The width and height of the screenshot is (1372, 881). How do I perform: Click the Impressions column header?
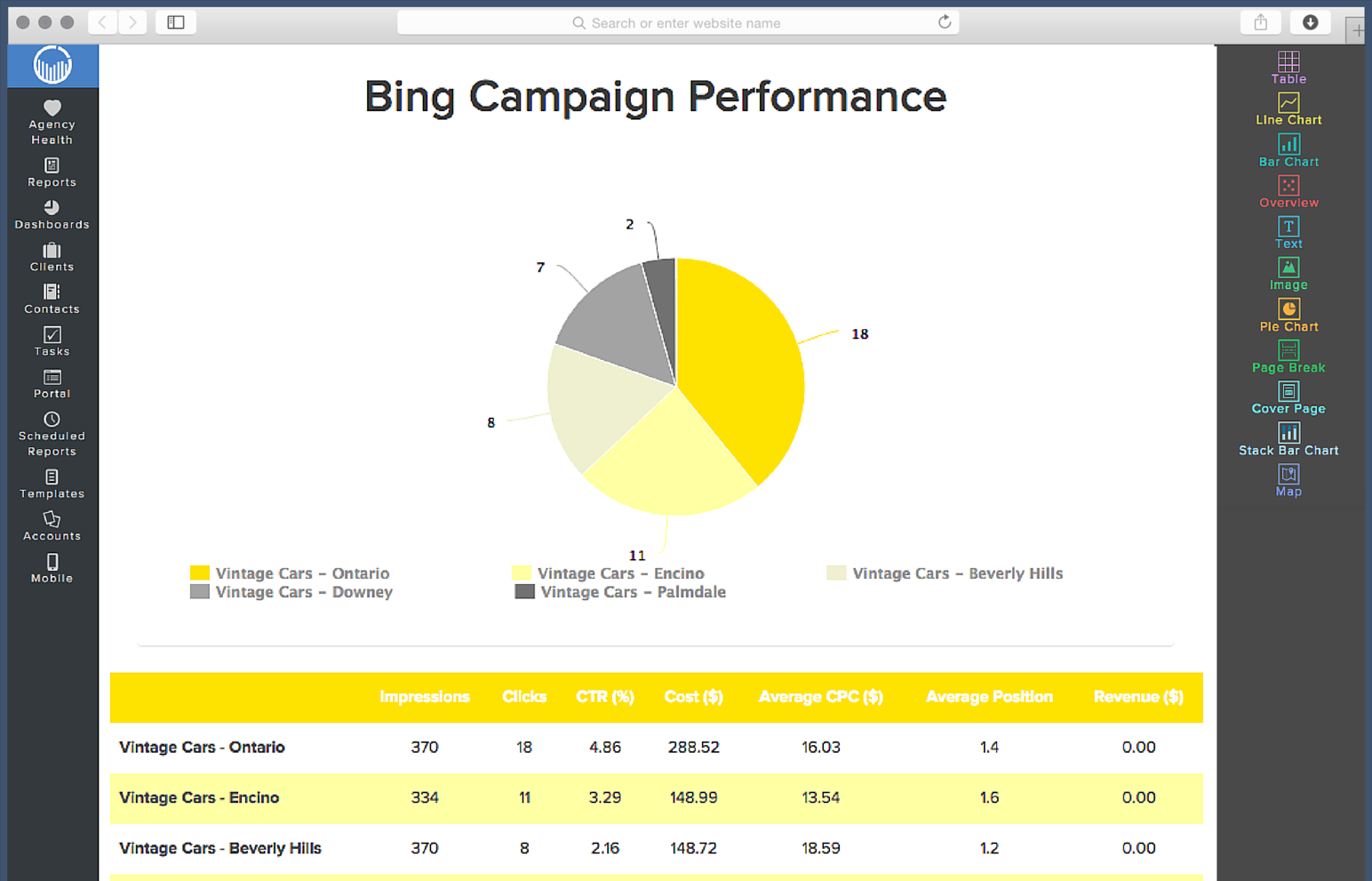click(x=425, y=697)
